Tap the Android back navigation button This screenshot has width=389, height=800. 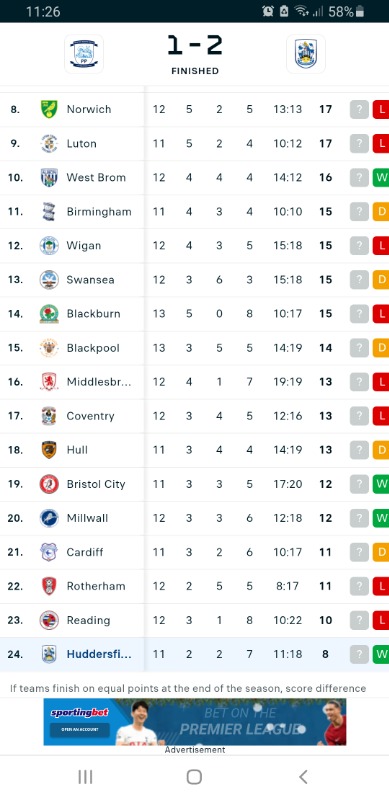point(303,777)
